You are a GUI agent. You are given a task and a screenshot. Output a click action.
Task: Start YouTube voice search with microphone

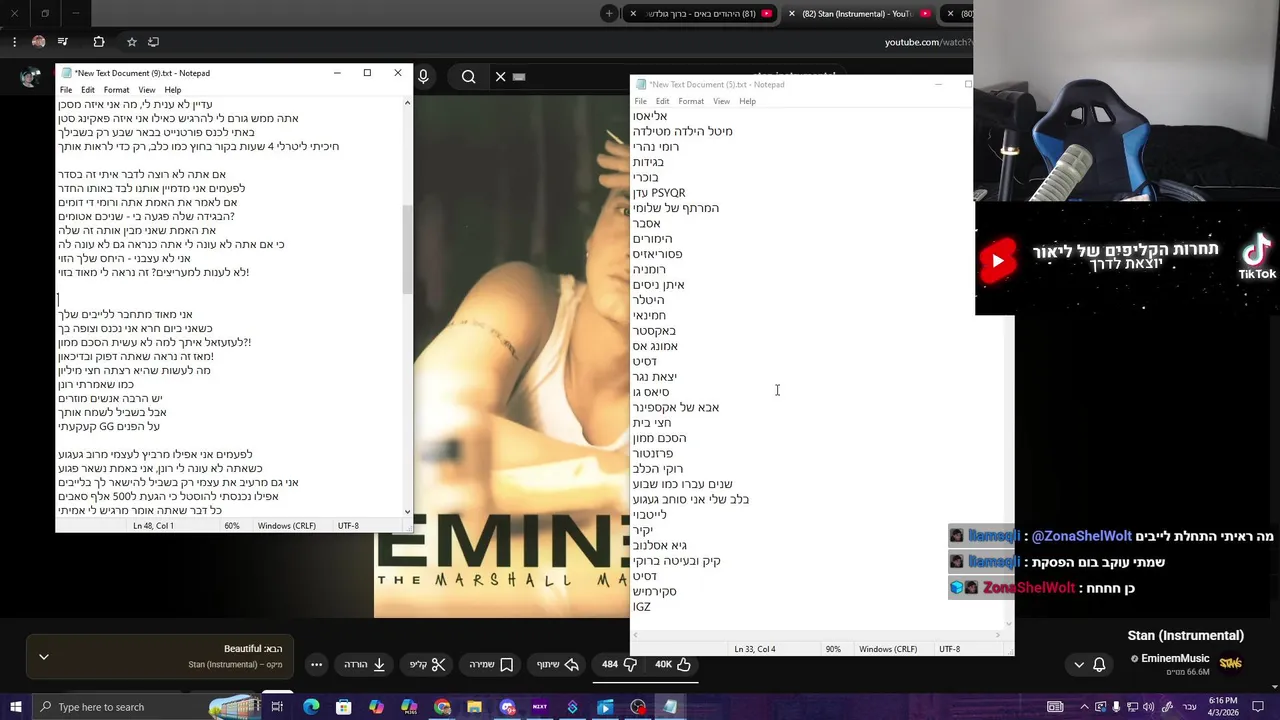[423, 76]
